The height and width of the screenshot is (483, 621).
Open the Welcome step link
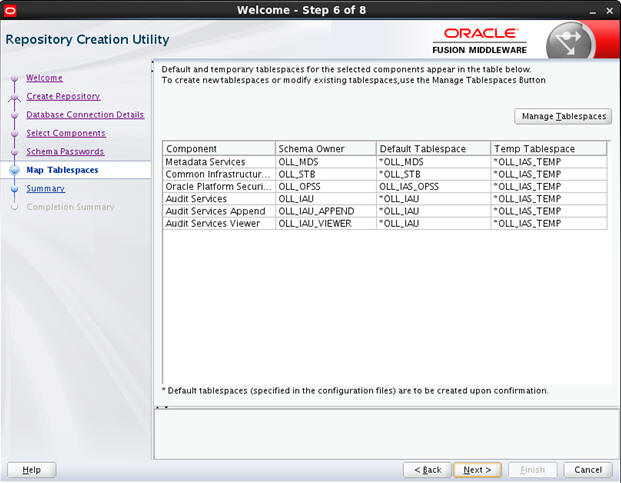[x=44, y=78]
